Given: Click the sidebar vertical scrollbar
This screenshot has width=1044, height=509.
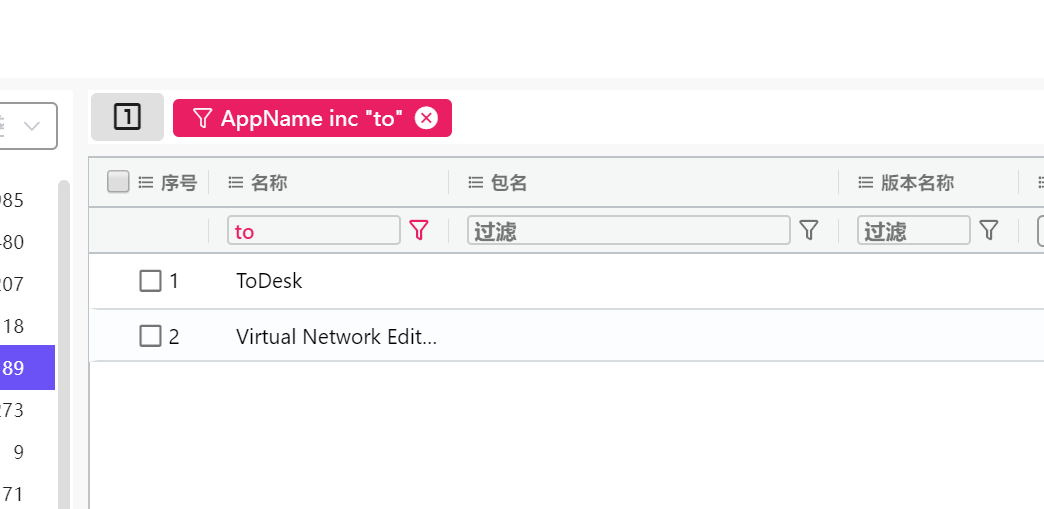Looking at the screenshot, I should tap(64, 344).
